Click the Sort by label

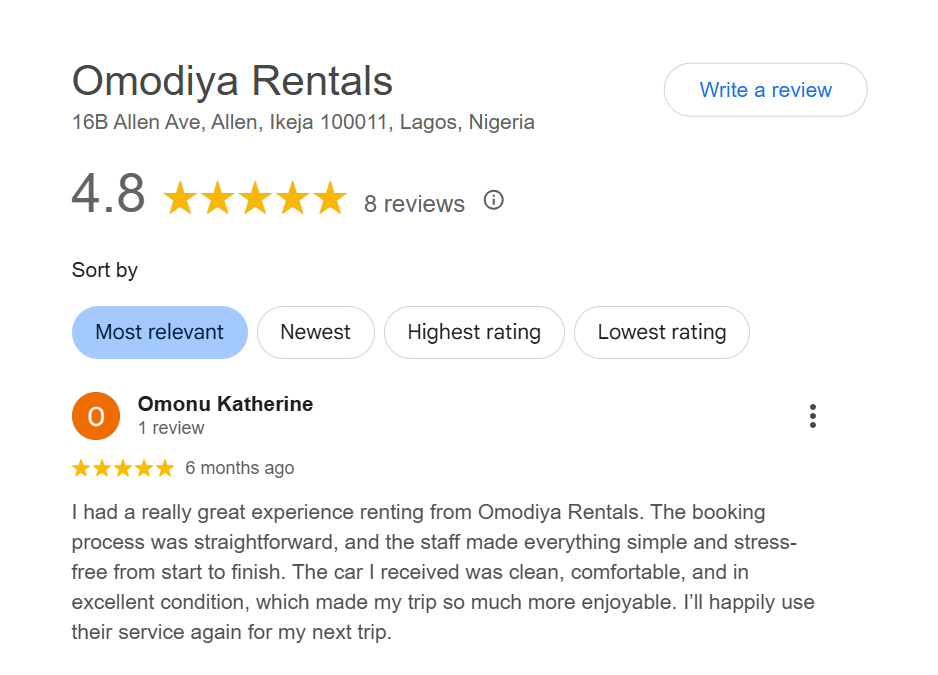point(105,270)
